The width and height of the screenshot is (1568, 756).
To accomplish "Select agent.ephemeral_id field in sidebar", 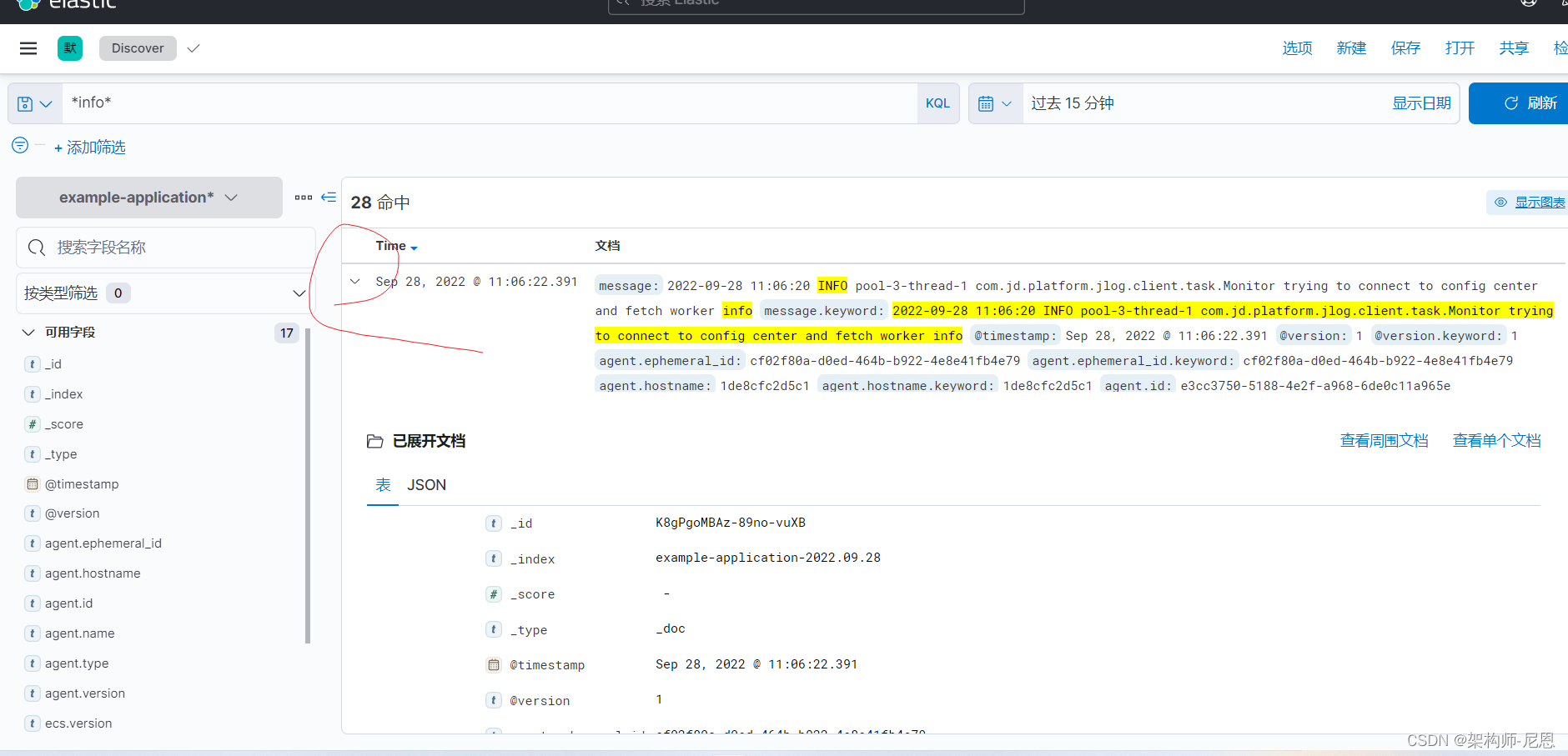I will (103, 543).
